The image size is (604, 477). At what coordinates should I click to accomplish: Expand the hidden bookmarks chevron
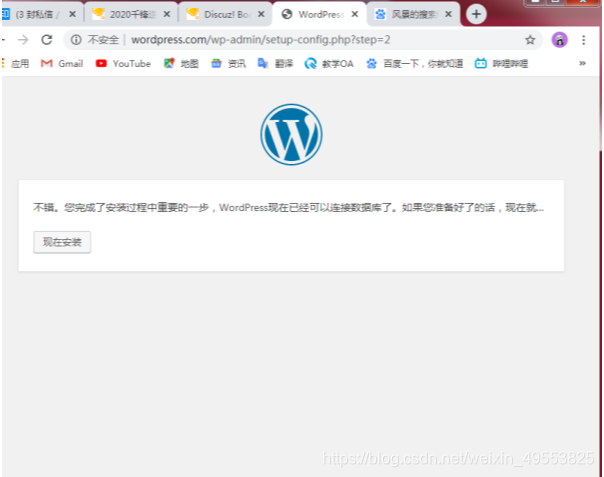pyautogui.click(x=582, y=63)
